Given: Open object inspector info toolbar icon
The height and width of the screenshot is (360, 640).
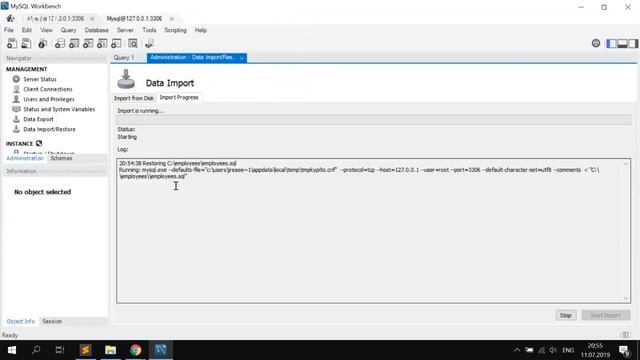Looking at the screenshot, I should [42, 43].
